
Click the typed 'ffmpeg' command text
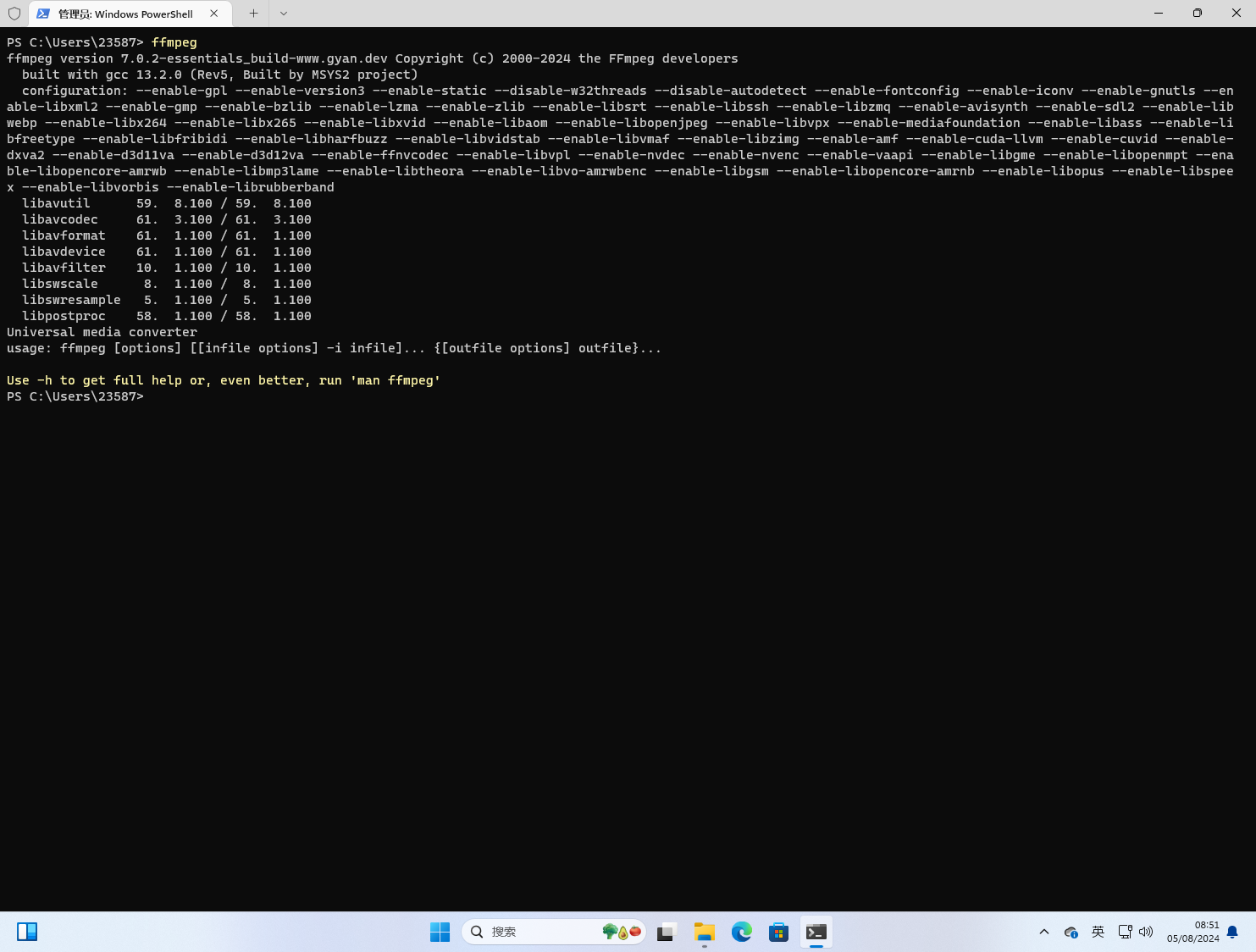174,42
